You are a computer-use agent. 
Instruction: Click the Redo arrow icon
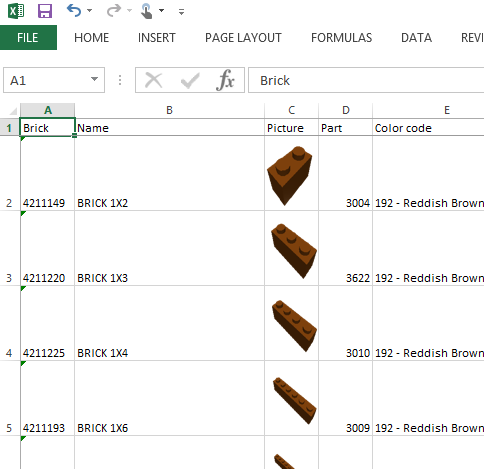(x=114, y=11)
